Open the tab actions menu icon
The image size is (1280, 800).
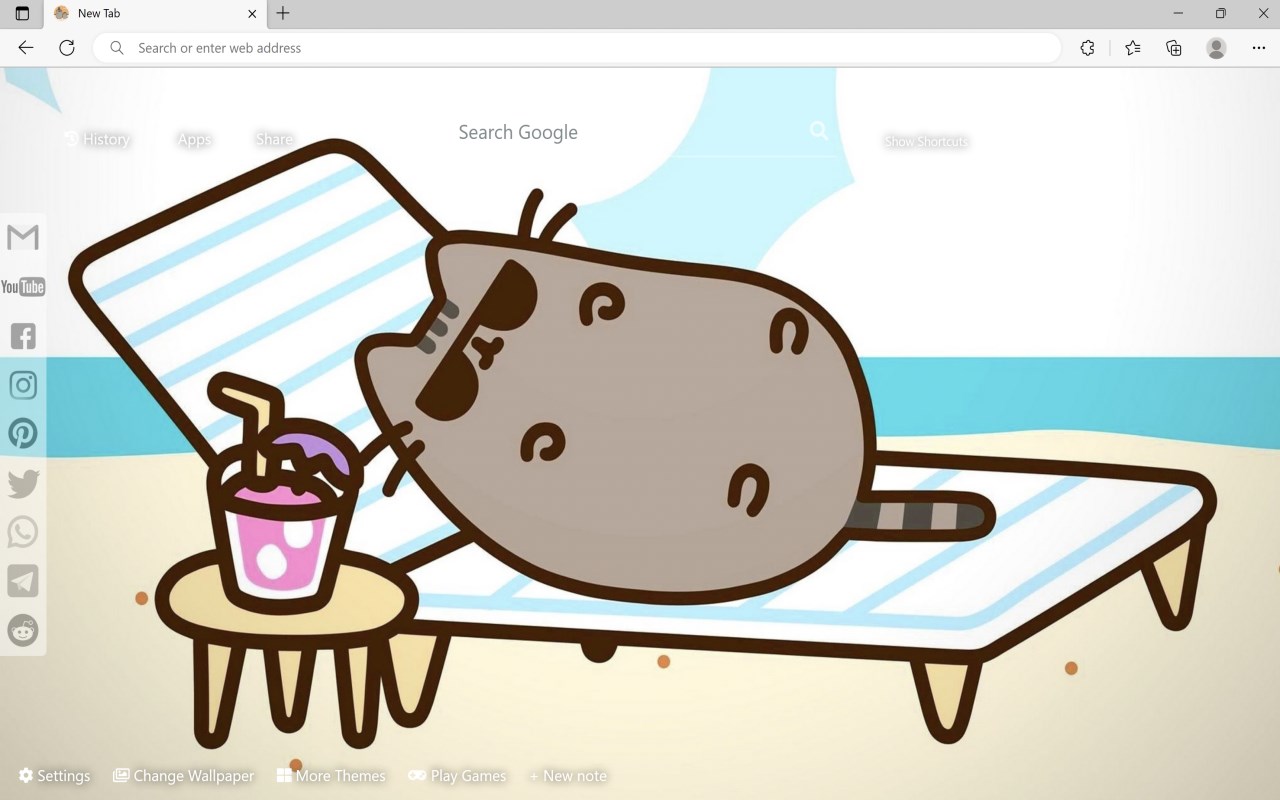coord(22,13)
